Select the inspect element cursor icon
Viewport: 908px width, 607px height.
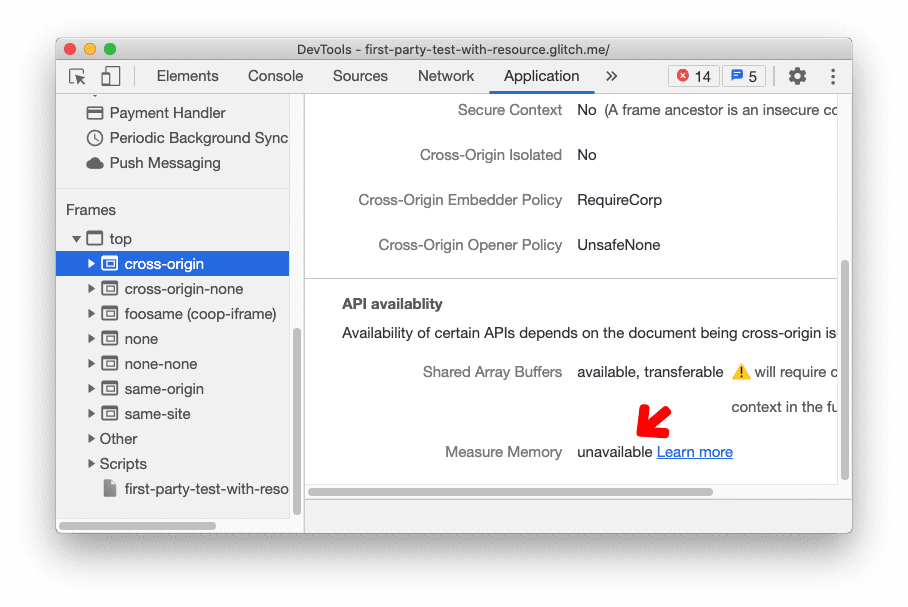[77, 76]
